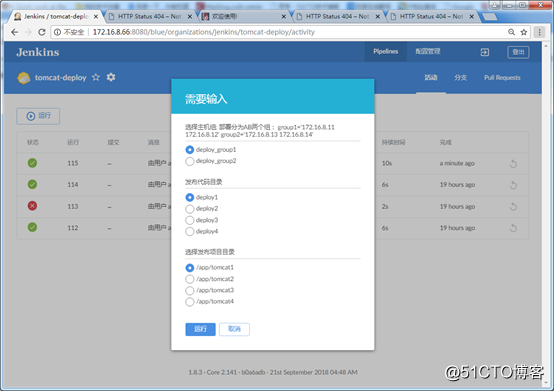Viewport: 554px width, 391px height.
Task: Click the blue run button in dialog
Action: tap(200, 329)
